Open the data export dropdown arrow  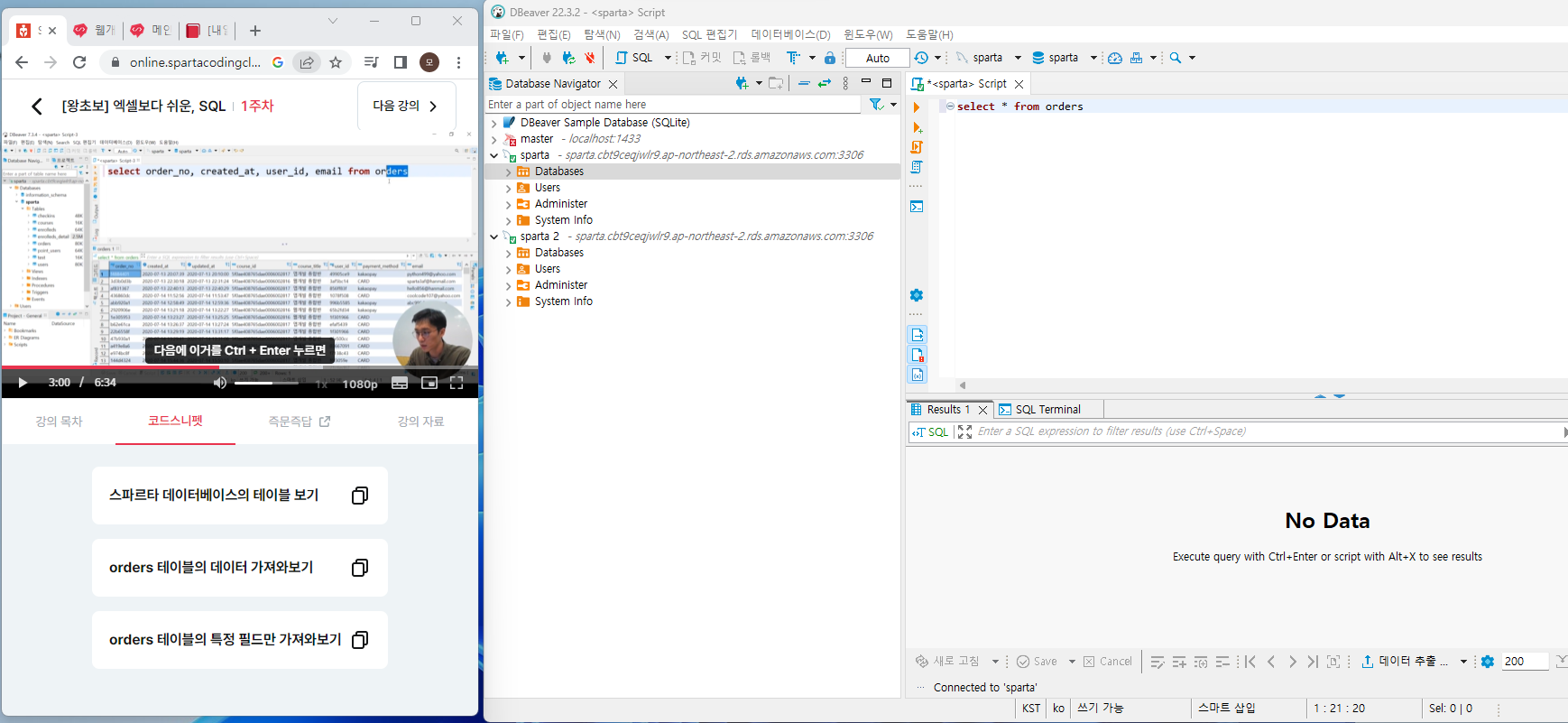(x=1463, y=662)
